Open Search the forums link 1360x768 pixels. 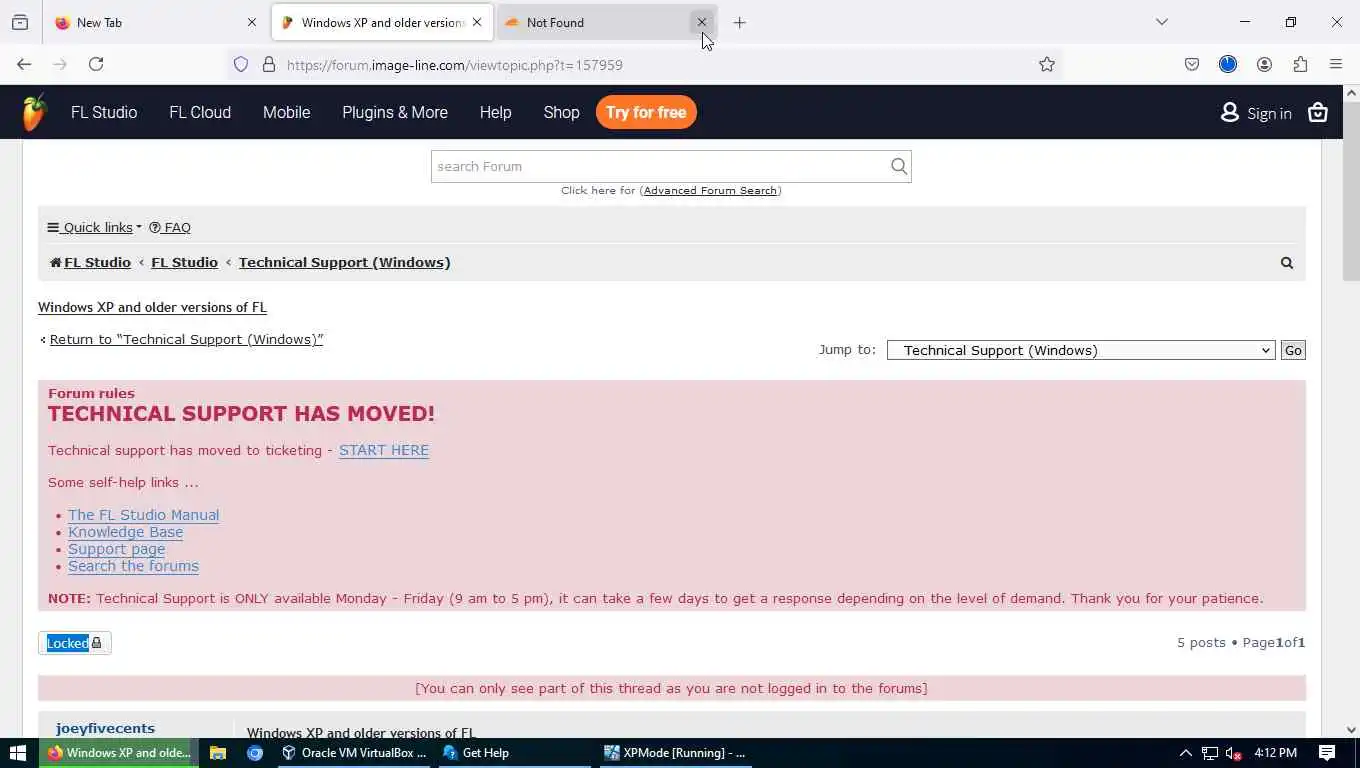pos(133,566)
